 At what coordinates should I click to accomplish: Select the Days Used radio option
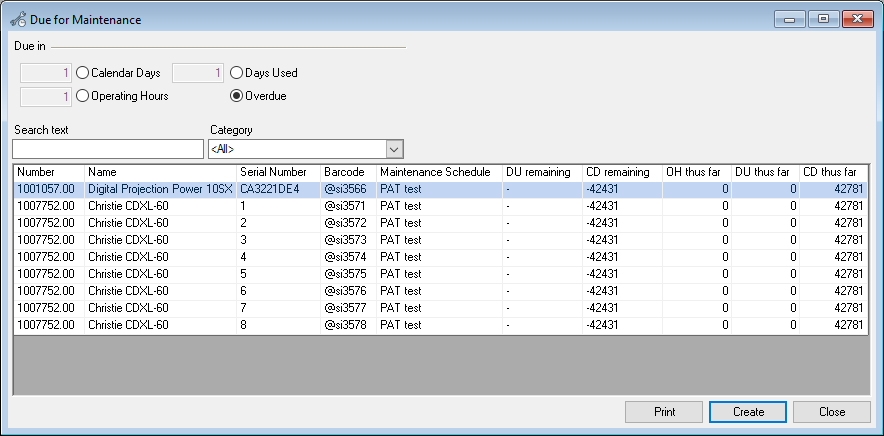[237, 73]
